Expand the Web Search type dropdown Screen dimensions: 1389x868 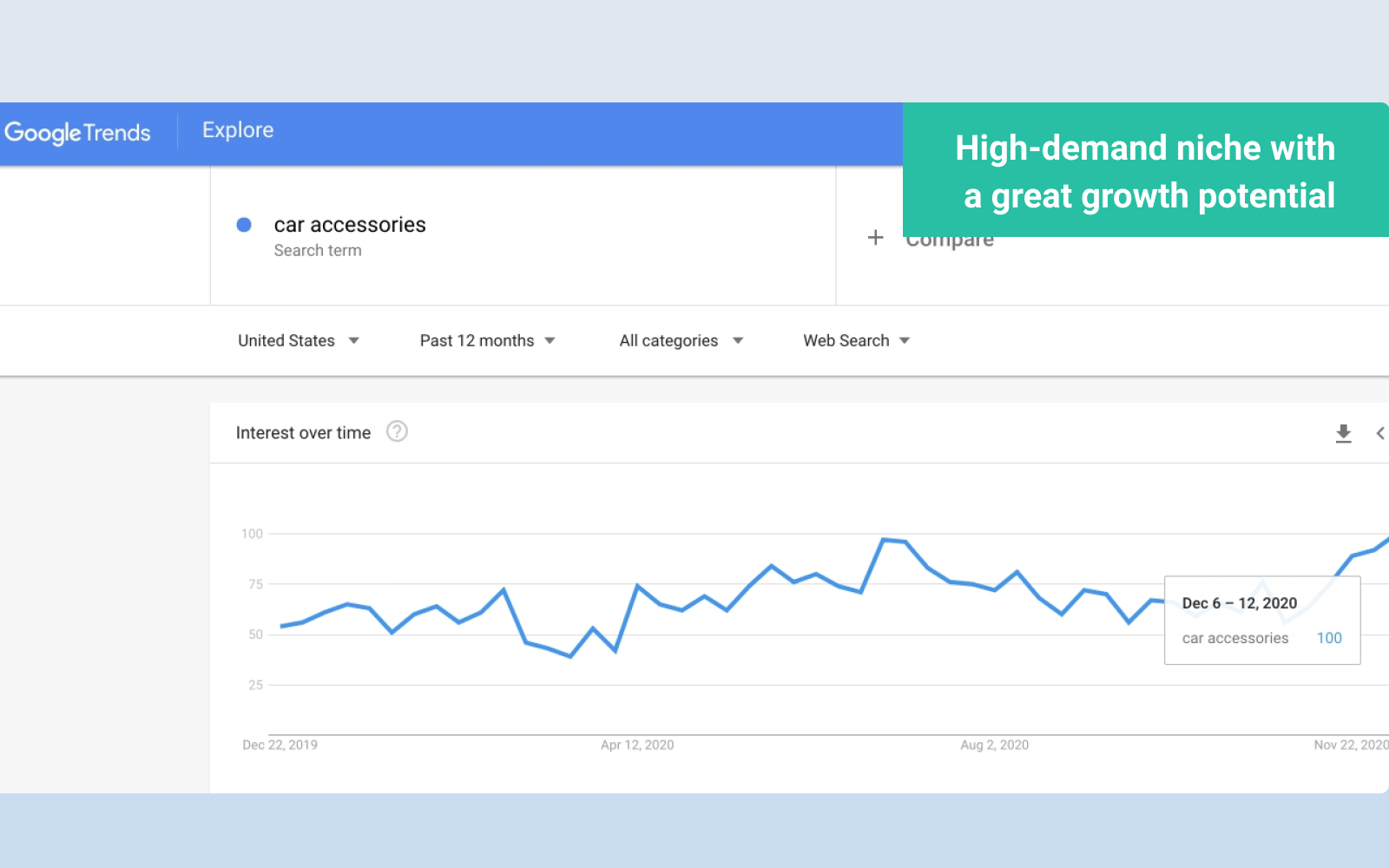[856, 341]
